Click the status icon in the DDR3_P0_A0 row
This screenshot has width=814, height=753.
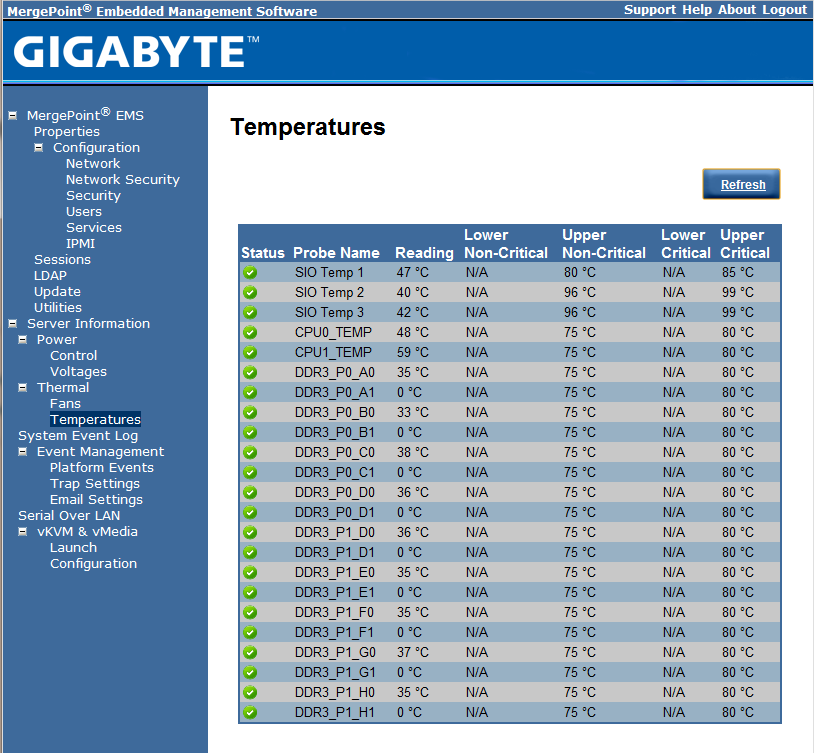[x=250, y=372]
